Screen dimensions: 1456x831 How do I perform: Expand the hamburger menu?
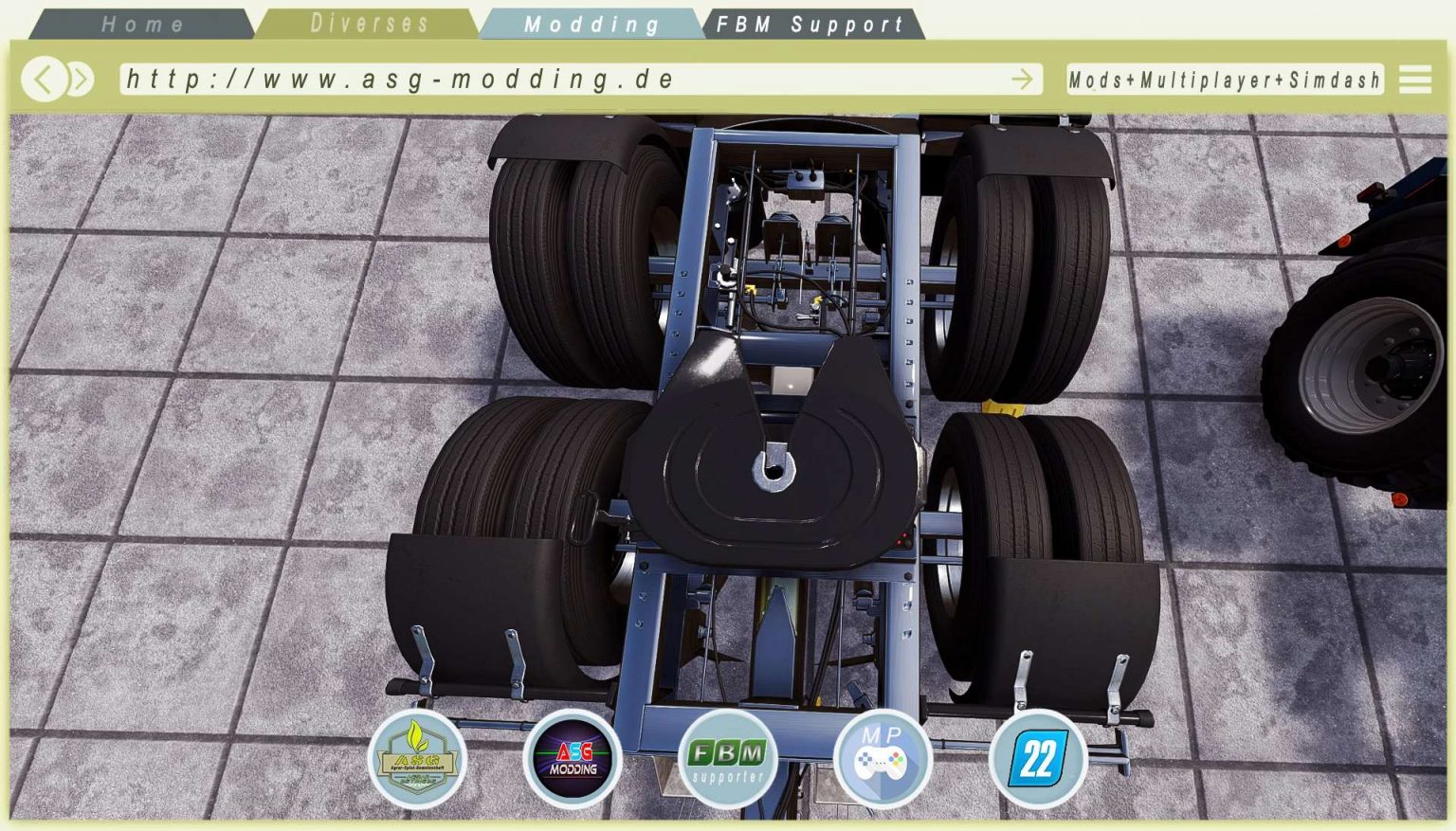tap(1416, 79)
